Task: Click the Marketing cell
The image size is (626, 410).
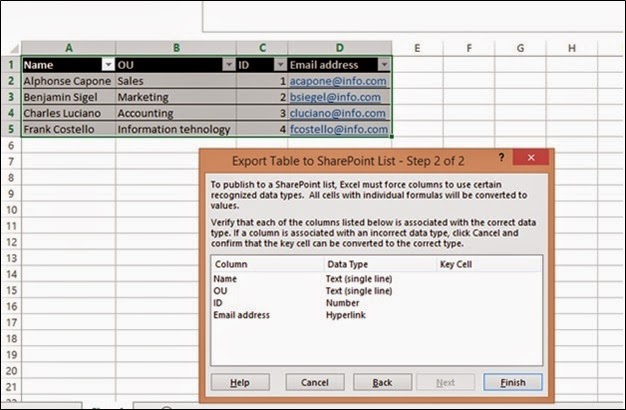Action: tap(176, 97)
